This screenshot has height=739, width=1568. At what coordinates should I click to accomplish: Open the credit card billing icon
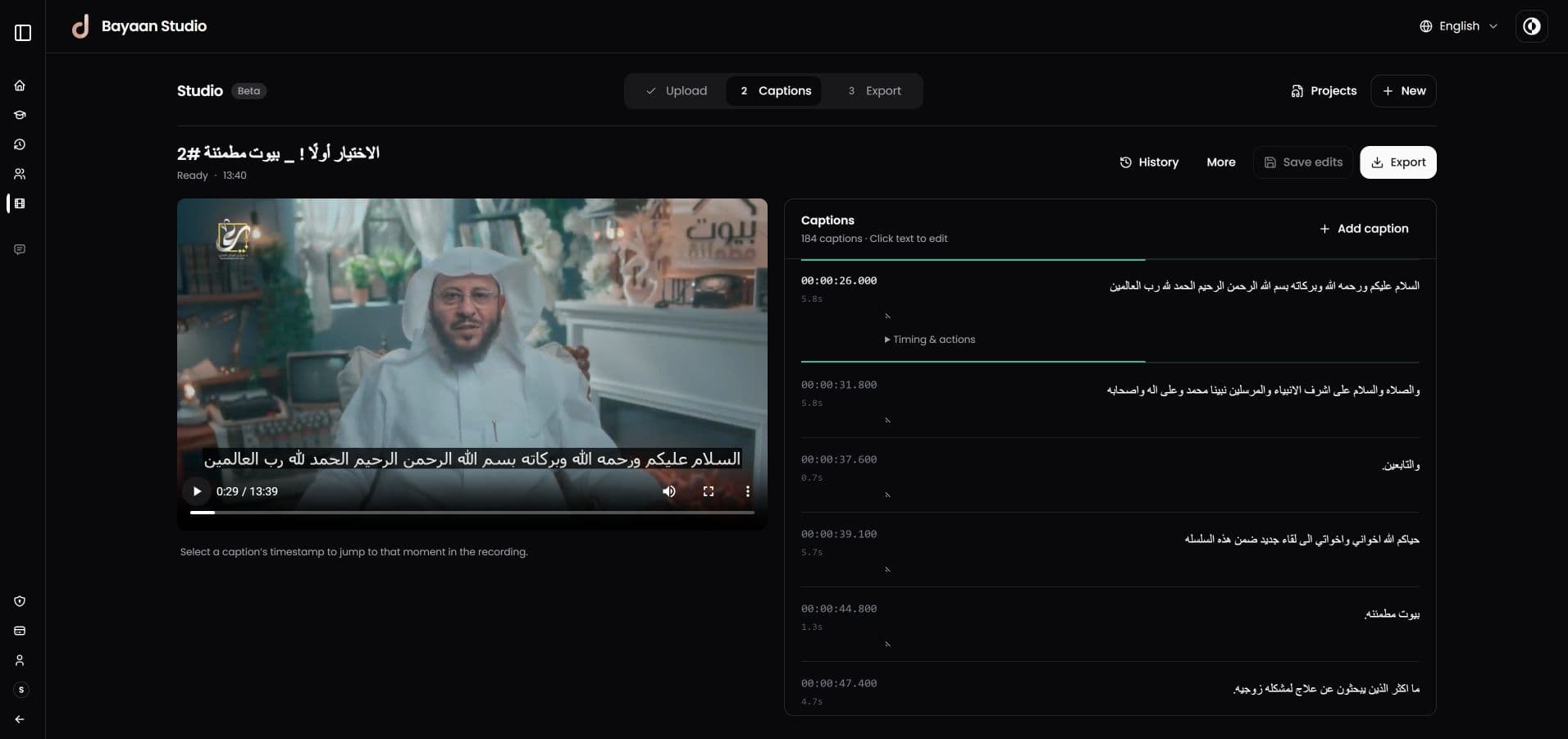20,631
